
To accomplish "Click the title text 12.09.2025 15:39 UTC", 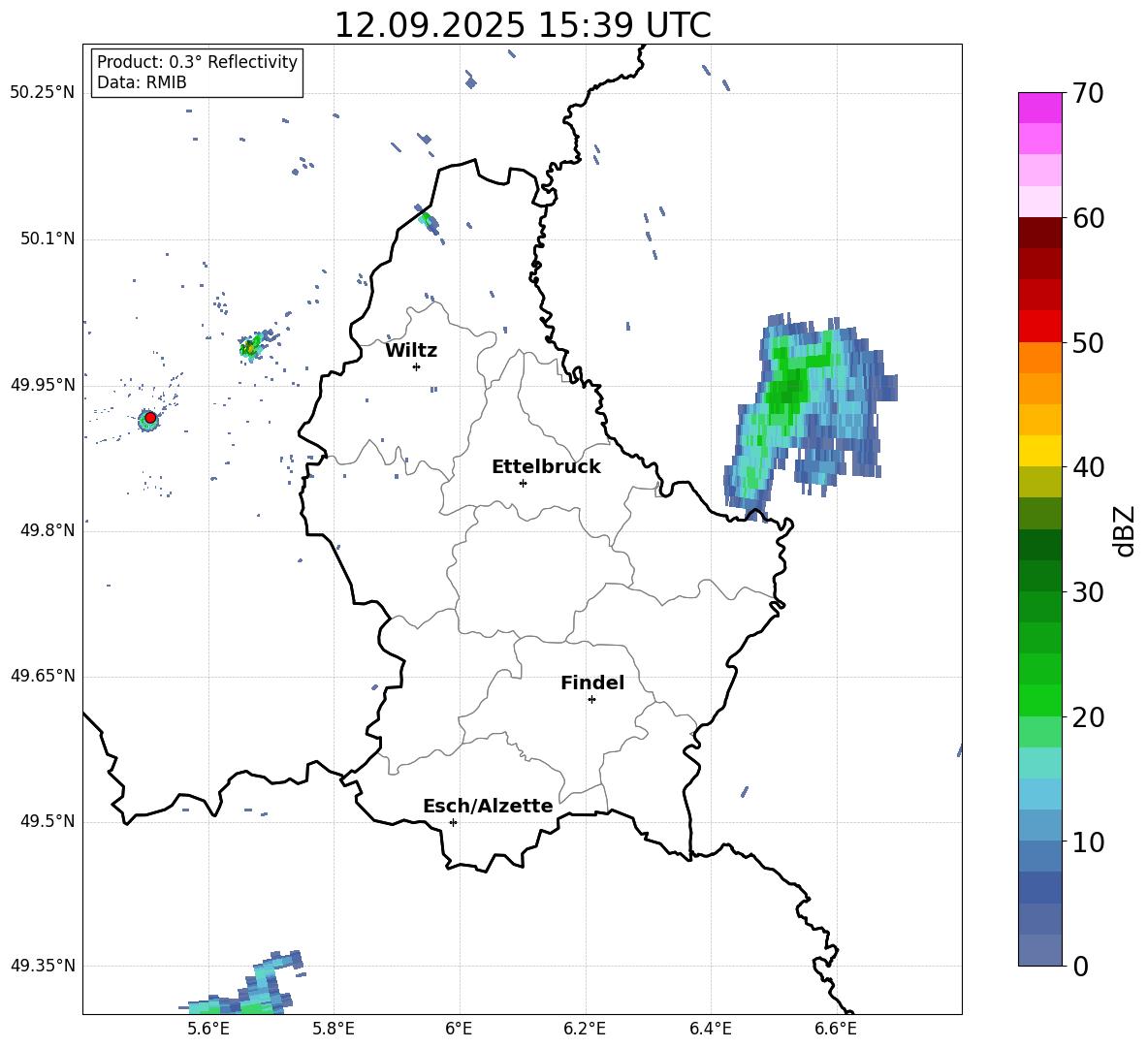I will [x=522, y=25].
